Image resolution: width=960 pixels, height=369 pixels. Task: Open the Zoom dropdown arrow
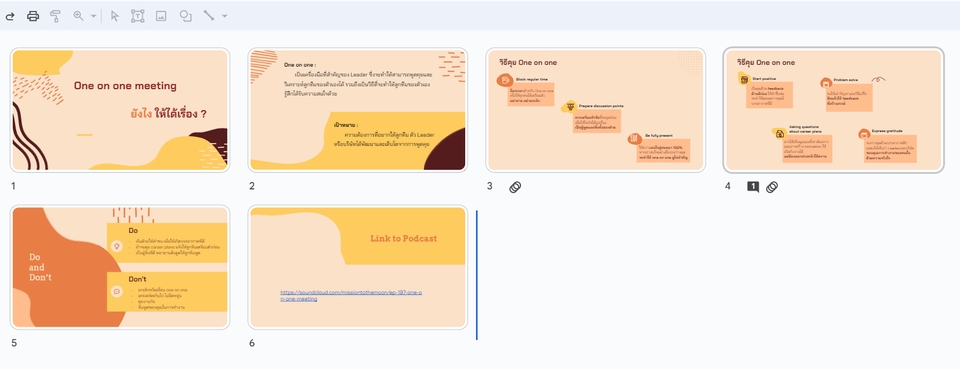tap(94, 17)
